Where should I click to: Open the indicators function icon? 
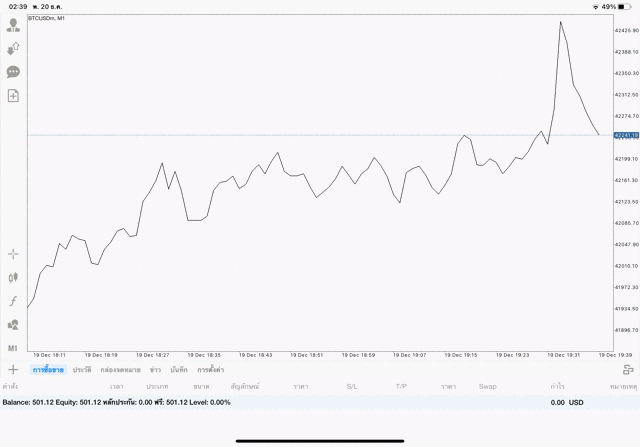[x=14, y=300]
